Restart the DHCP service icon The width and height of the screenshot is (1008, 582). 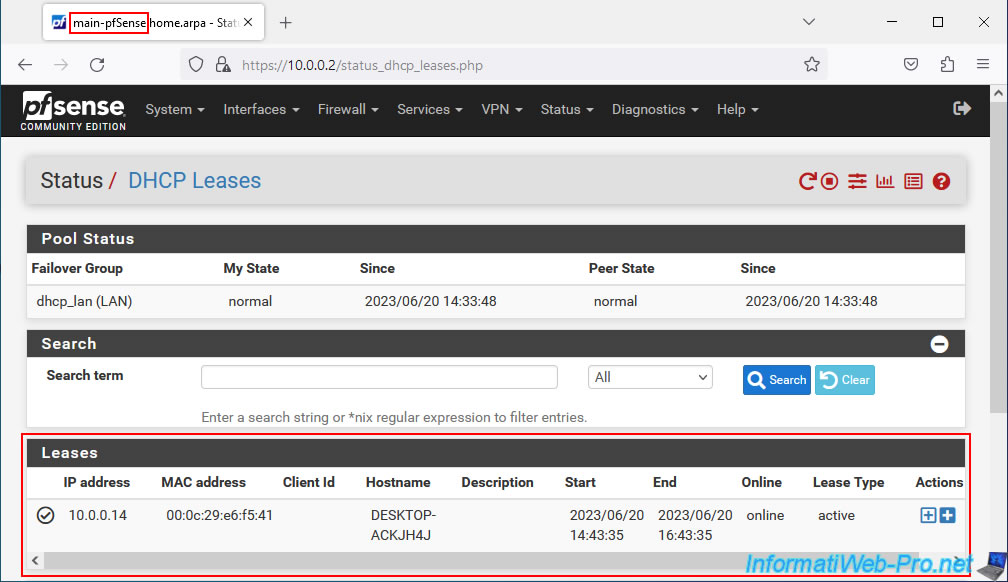point(807,181)
